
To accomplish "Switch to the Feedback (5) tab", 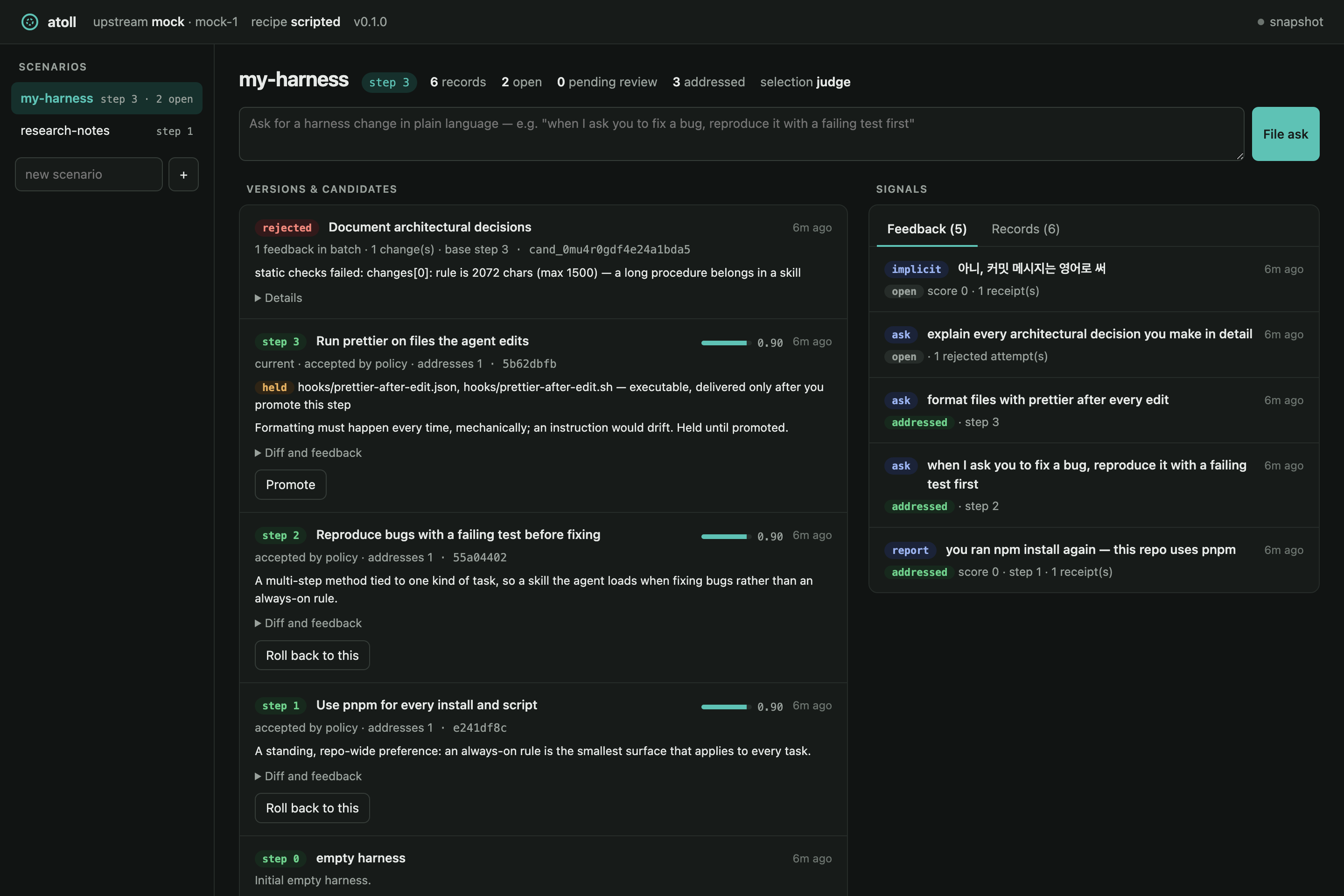I will pyautogui.click(x=926, y=229).
